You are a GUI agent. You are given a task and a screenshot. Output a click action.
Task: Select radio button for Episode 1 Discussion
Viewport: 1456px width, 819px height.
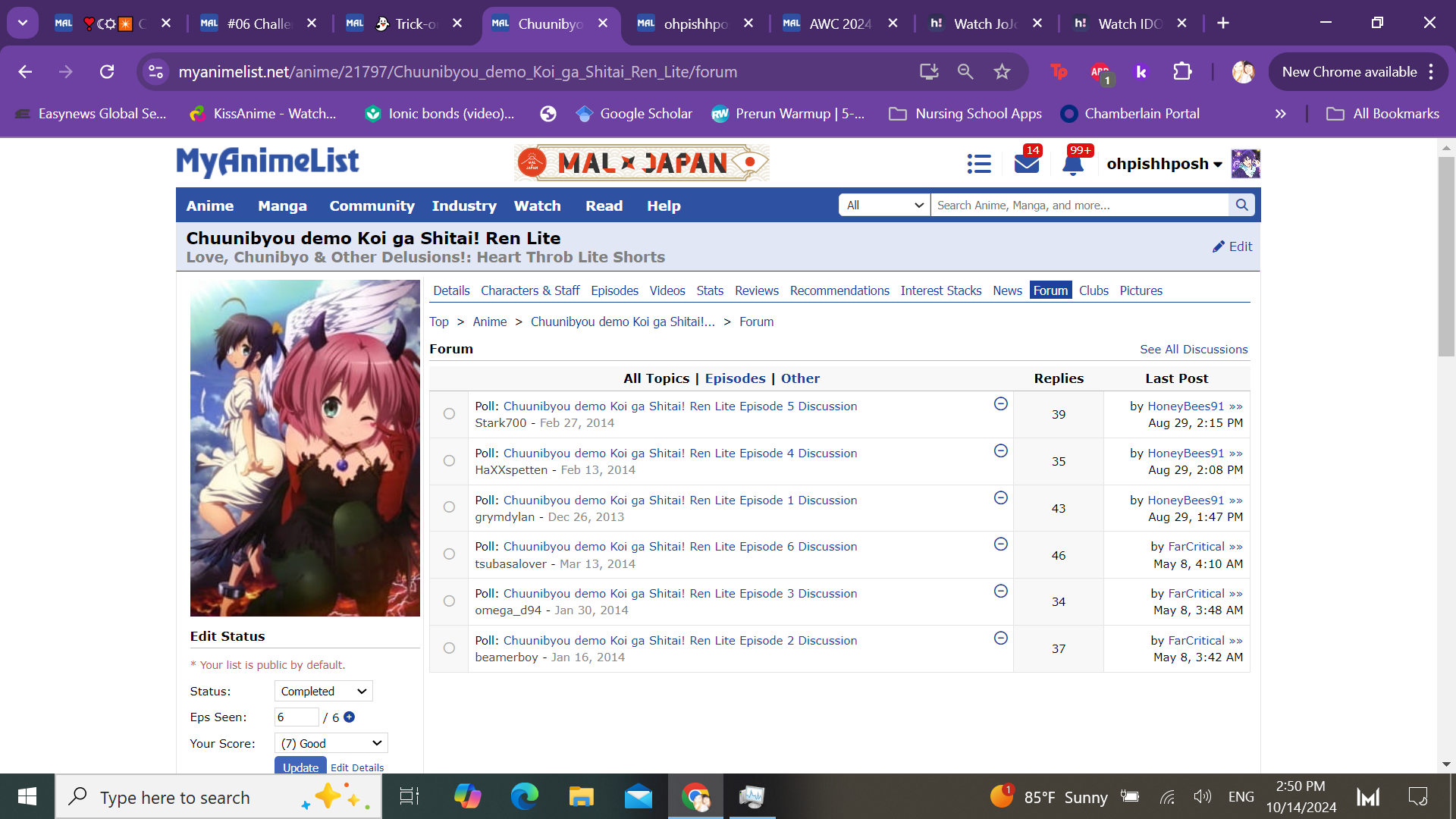(449, 507)
